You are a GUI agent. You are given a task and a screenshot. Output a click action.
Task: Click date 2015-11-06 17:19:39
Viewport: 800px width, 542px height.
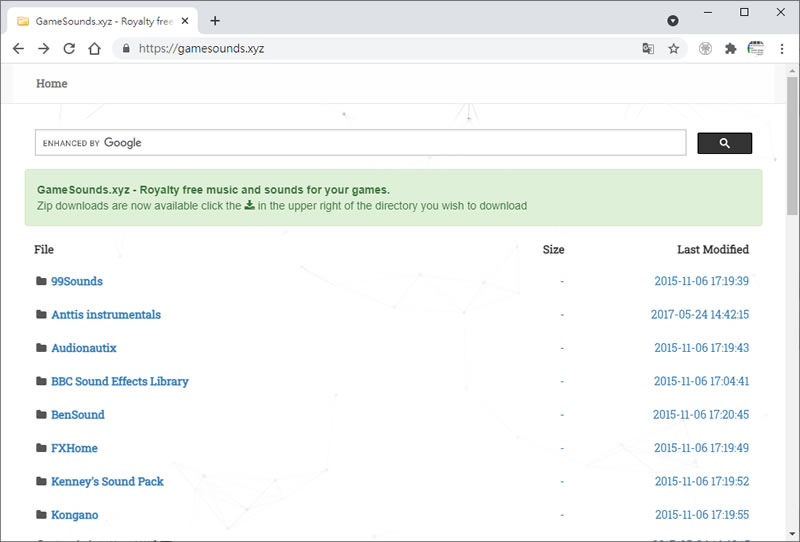tap(702, 281)
